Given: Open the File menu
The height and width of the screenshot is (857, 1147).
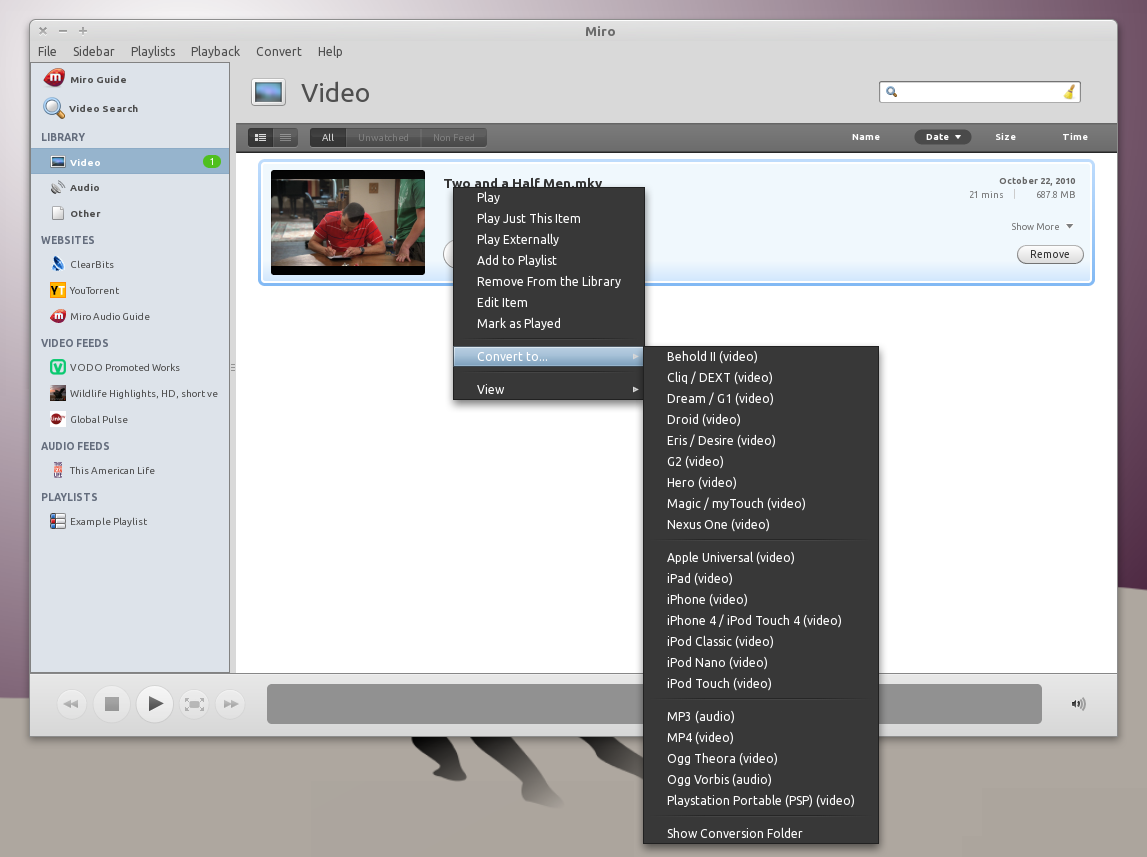Looking at the screenshot, I should [47, 51].
